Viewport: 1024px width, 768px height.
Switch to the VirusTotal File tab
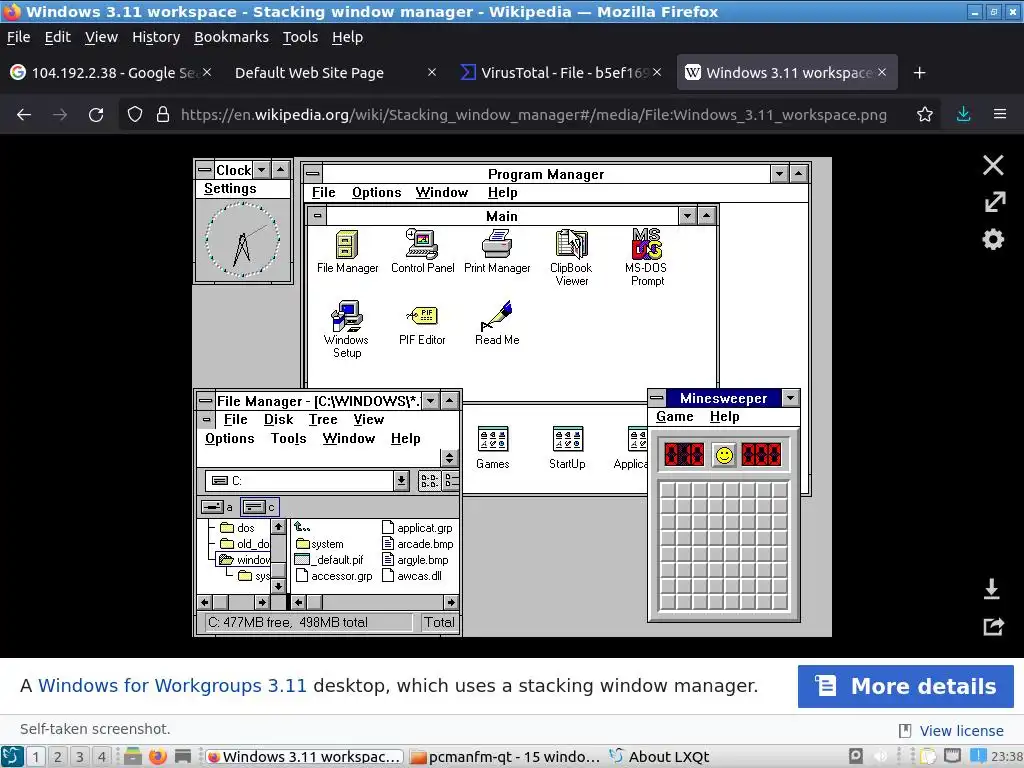pos(562,72)
